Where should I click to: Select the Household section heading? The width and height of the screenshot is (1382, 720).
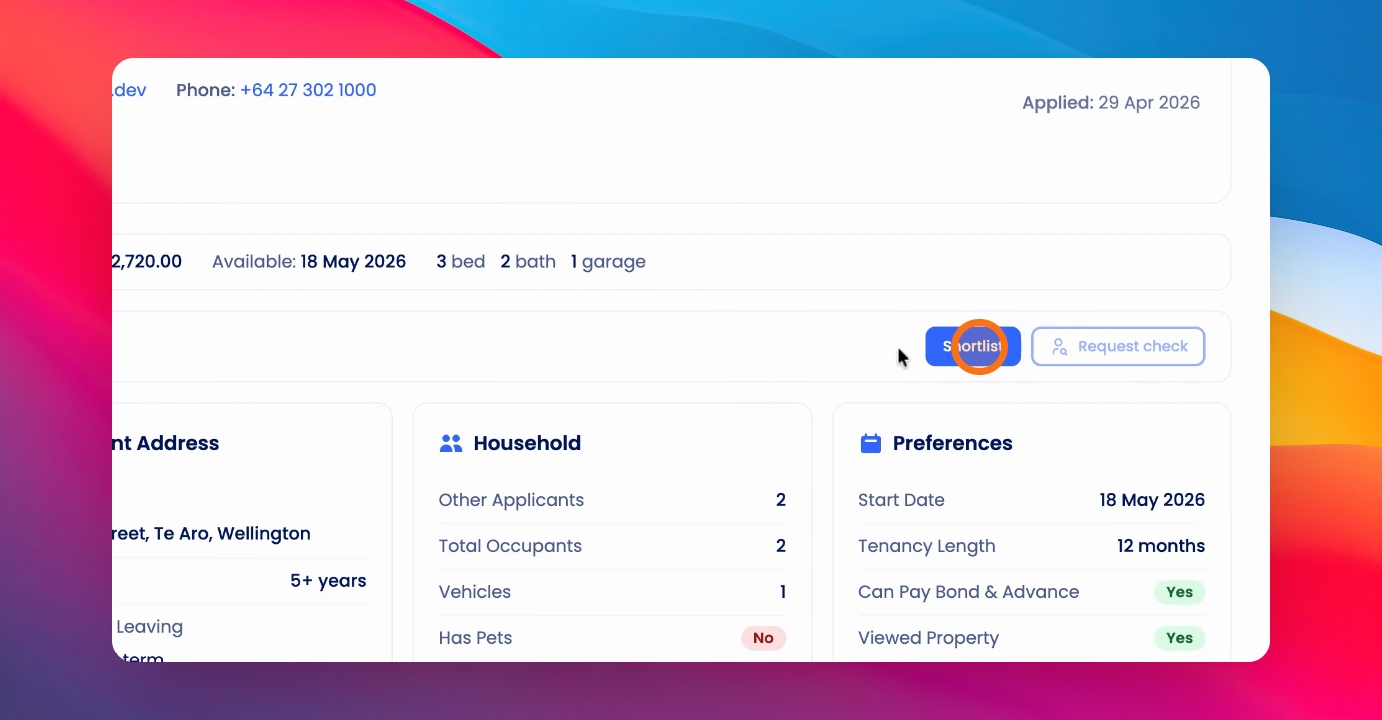coord(527,443)
